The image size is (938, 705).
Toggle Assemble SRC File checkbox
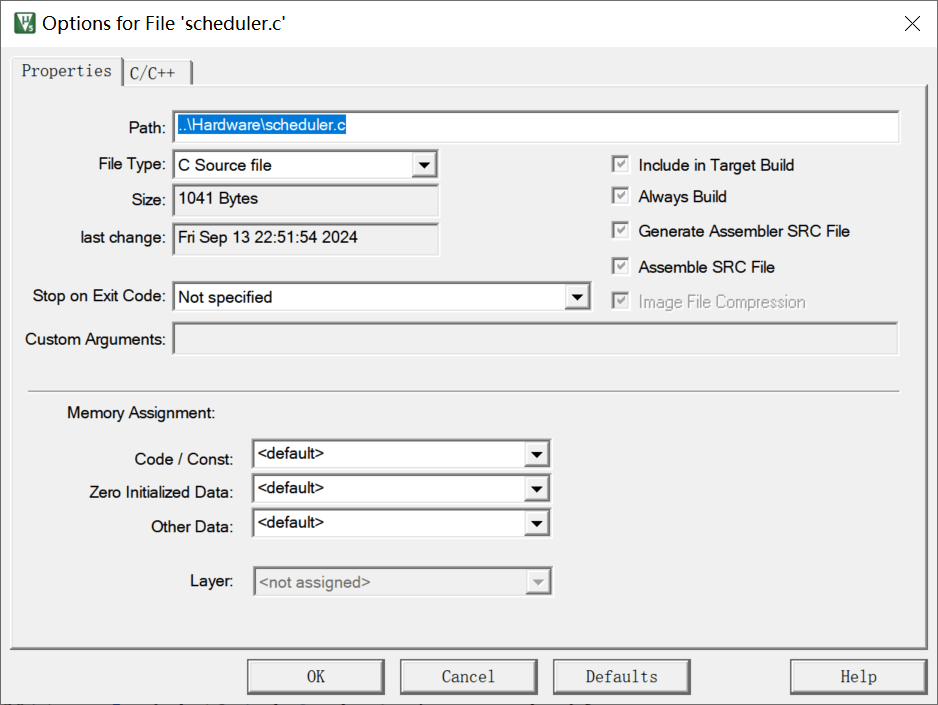pyautogui.click(x=621, y=267)
